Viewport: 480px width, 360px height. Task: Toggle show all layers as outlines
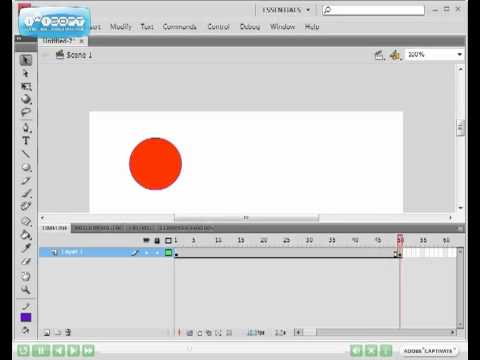(168, 240)
